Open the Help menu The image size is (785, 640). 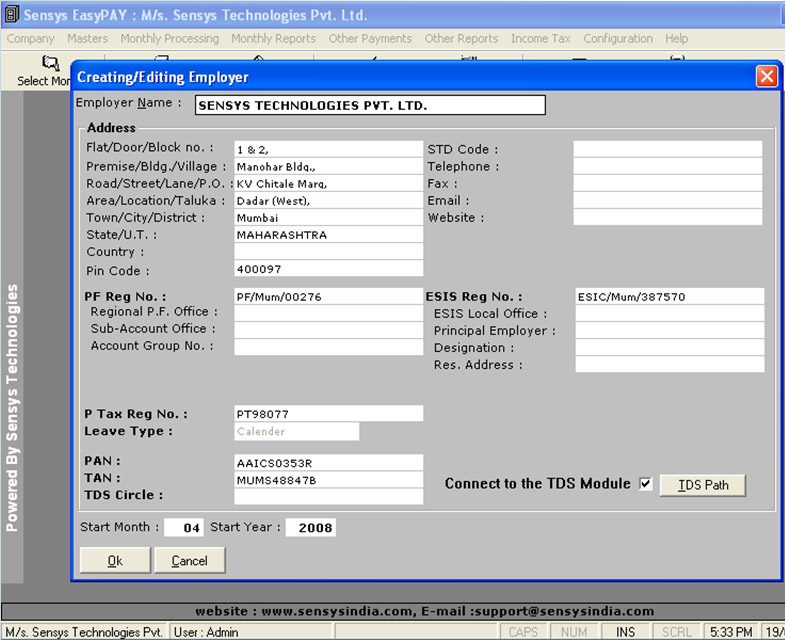(676, 39)
